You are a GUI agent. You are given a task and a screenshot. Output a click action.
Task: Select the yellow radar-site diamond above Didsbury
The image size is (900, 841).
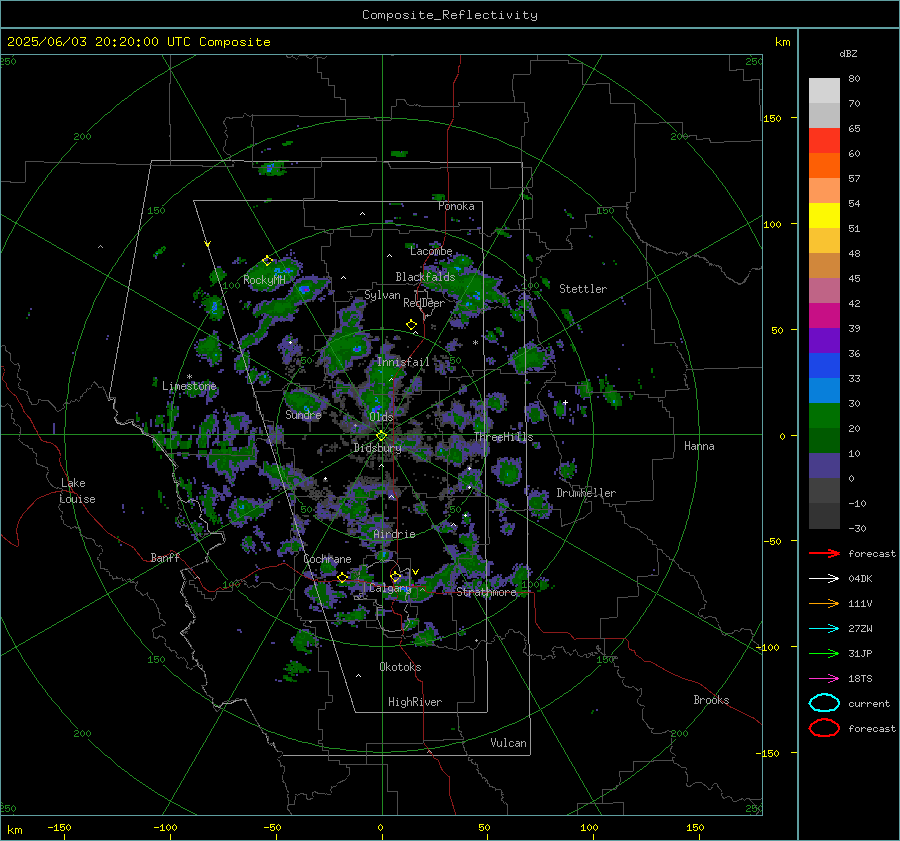(x=381, y=436)
